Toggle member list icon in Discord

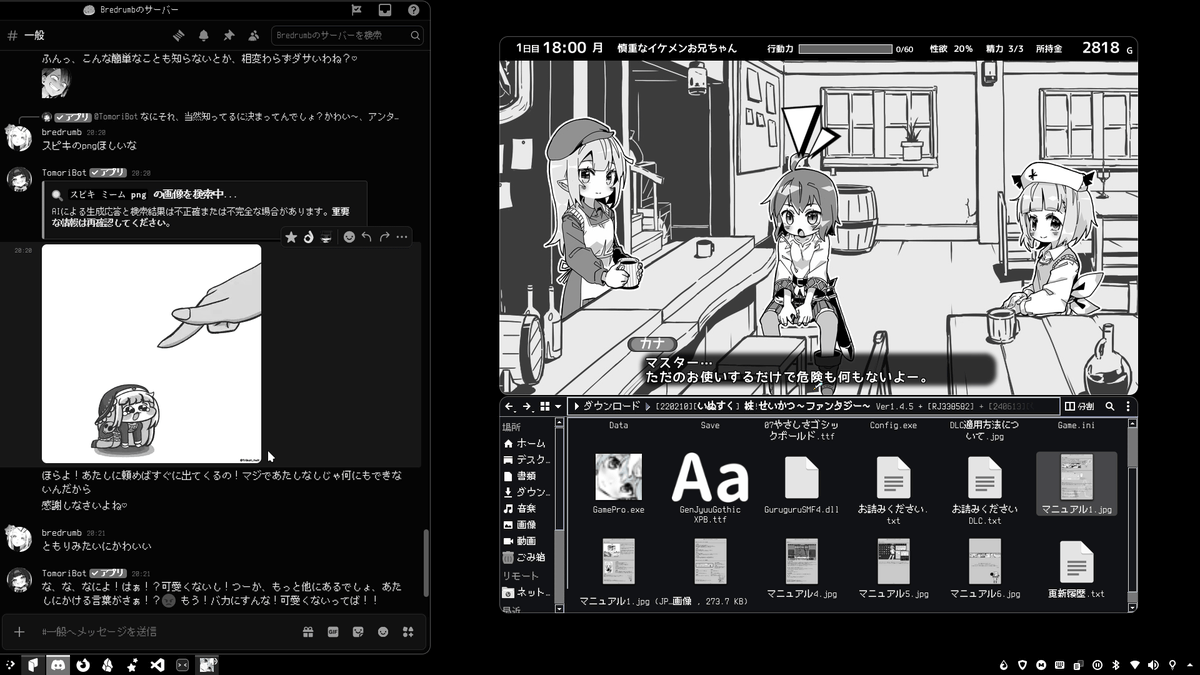click(254, 35)
